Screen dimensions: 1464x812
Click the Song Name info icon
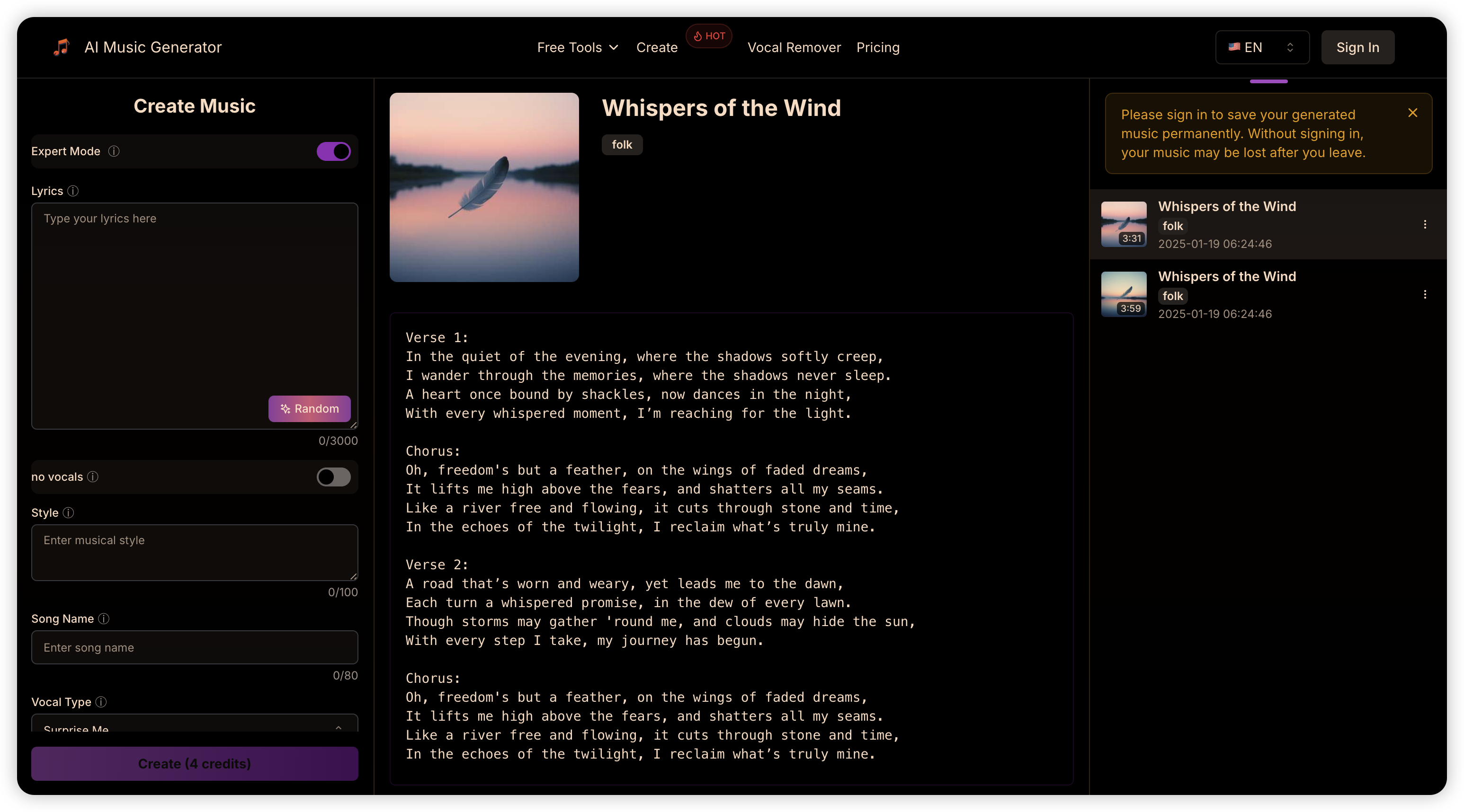103,619
